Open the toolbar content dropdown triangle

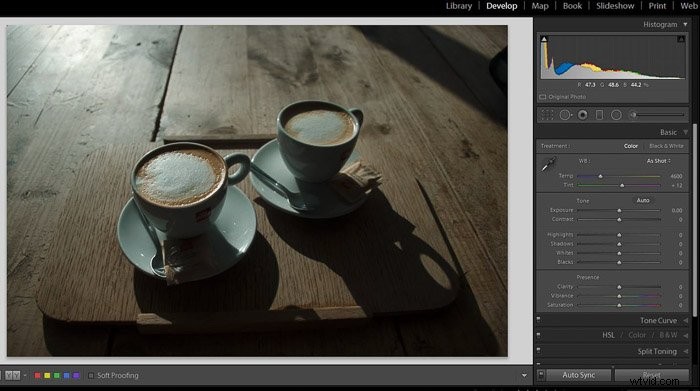click(x=524, y=376)
